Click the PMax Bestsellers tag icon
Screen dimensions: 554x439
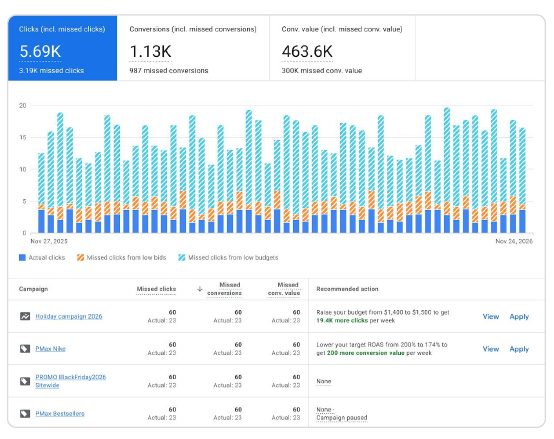pos(25,414)
